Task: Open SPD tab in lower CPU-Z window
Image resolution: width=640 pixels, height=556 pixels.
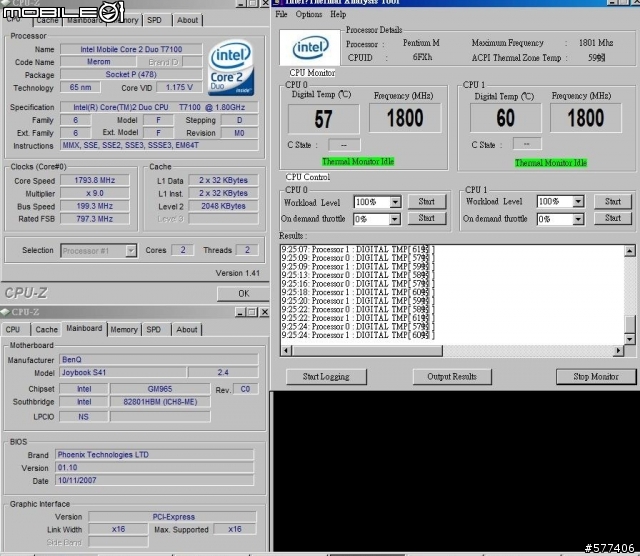Action: [x=153, y=329]
